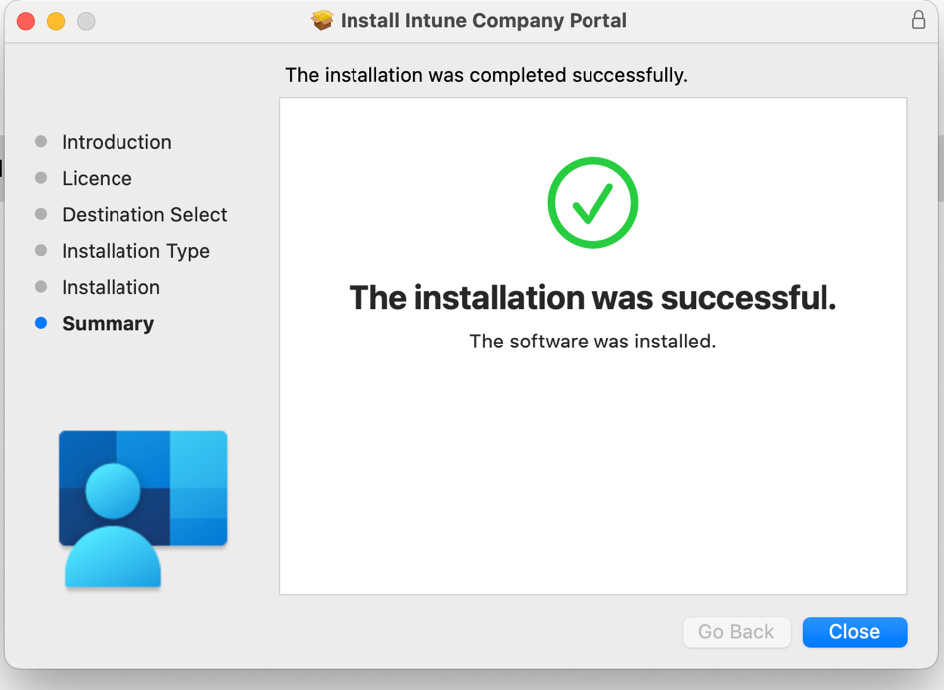Select the Licence step label
Image resolution: width=944 pixels, height=690 pixels.
point(97,178)
